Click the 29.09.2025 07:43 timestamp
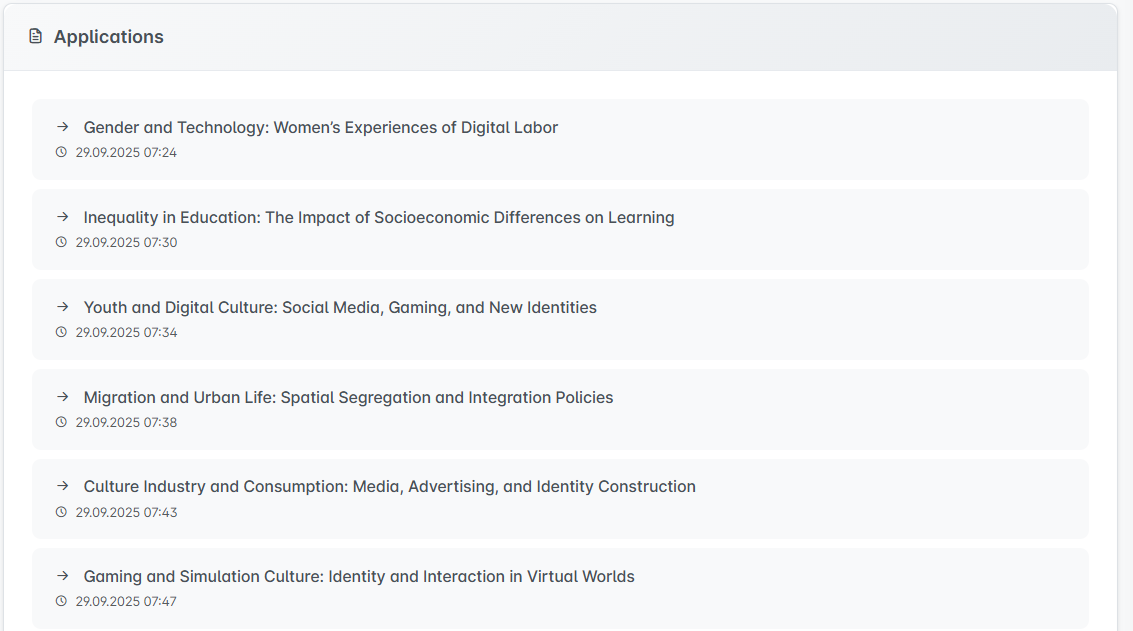1133x631 pixels. (126, 513)
